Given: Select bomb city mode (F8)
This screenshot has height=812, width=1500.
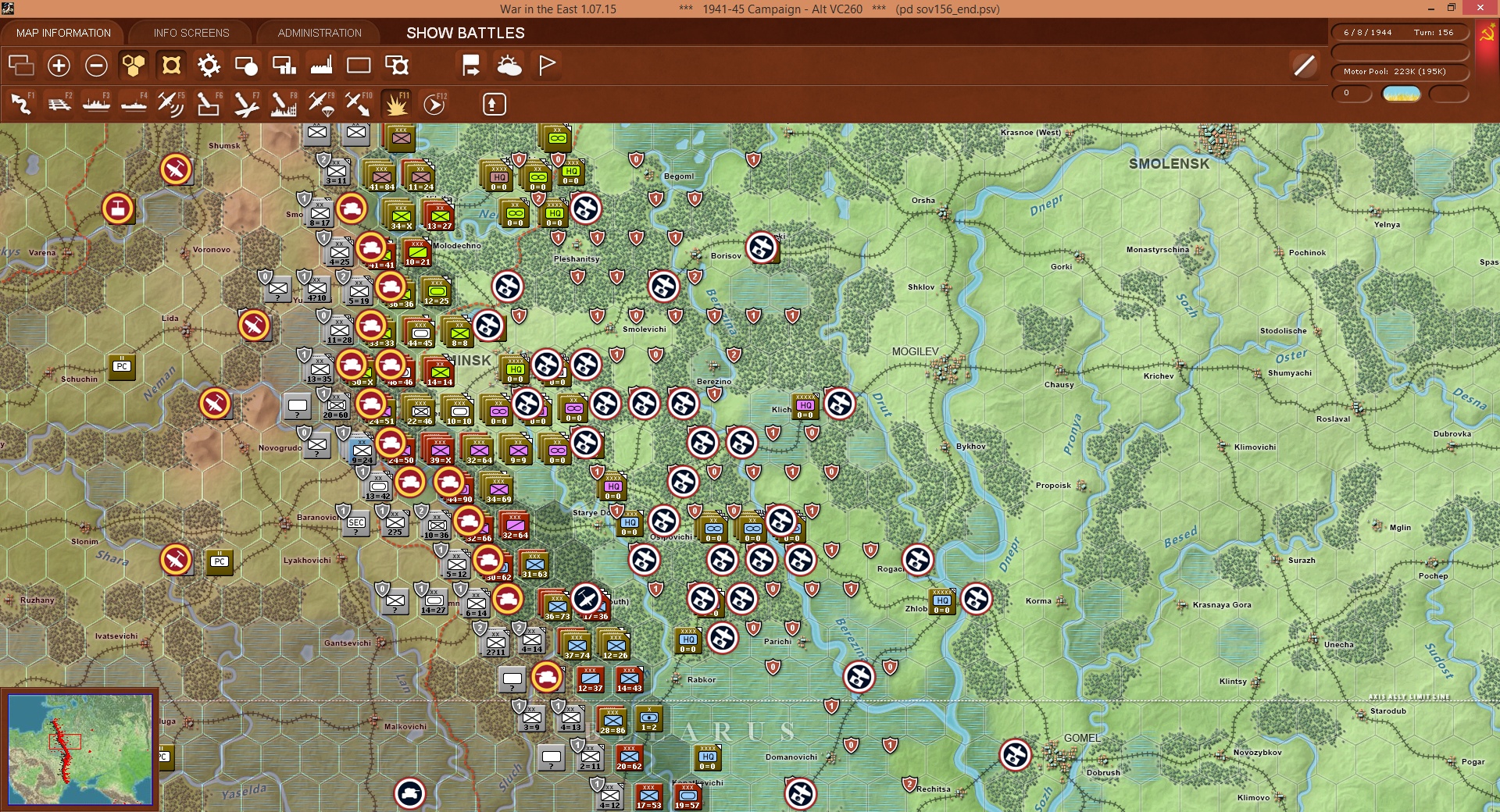Looking at the screenshot, I should tap(284, 104).
